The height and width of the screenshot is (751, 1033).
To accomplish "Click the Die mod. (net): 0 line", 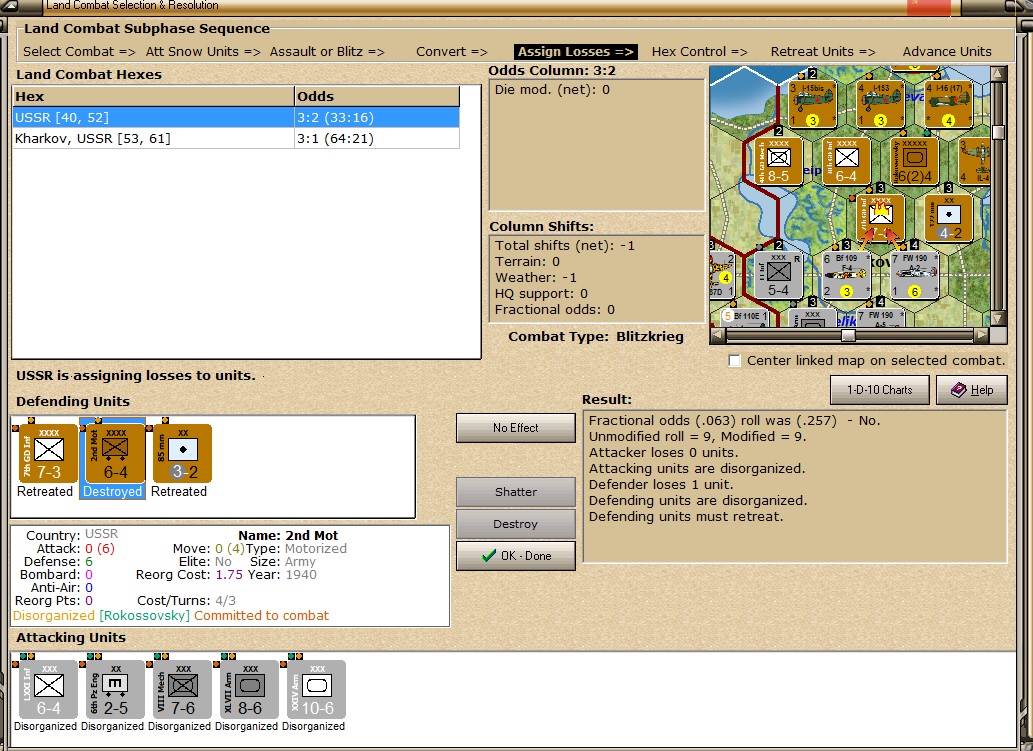I will click(x=552, y=90).
